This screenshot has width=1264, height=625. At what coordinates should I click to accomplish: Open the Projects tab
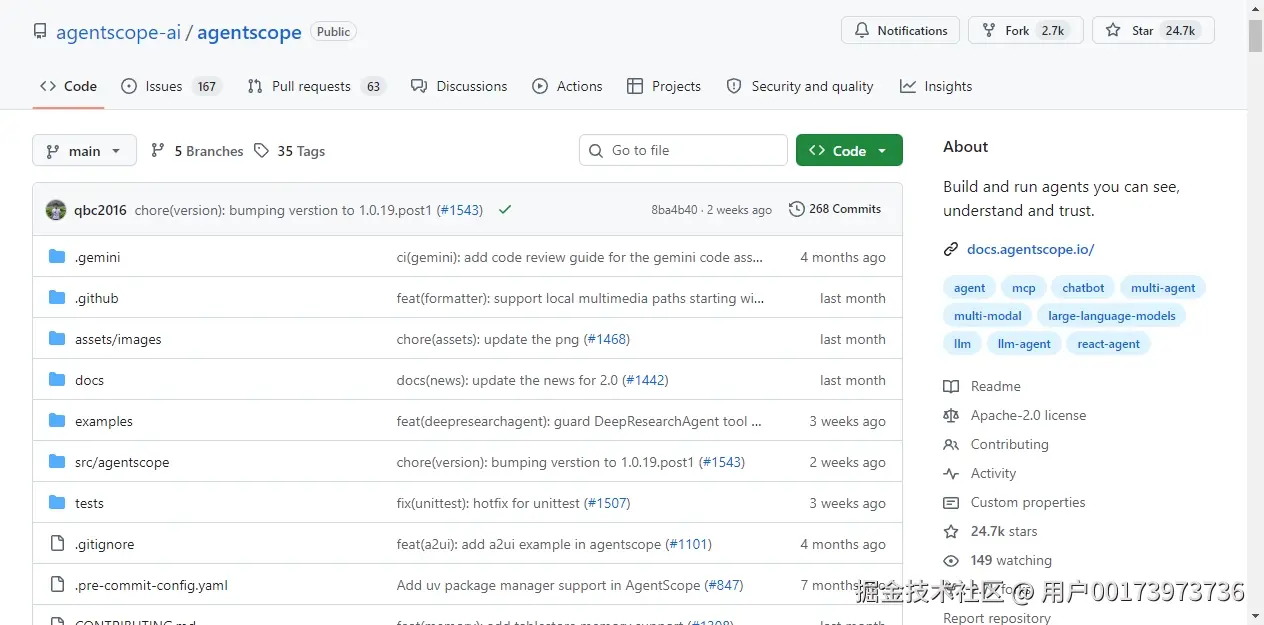(x=664, y=86)
